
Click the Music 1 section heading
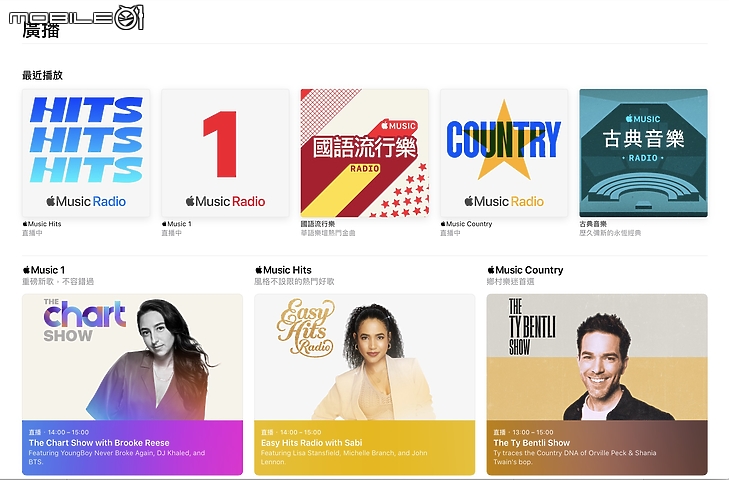44,270
